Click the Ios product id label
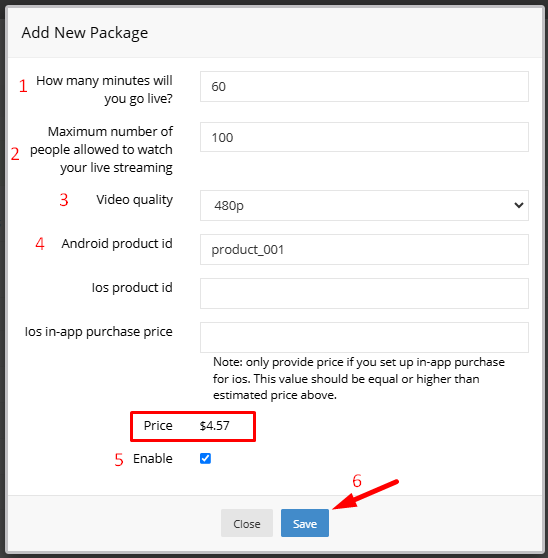 click(132, 288)
